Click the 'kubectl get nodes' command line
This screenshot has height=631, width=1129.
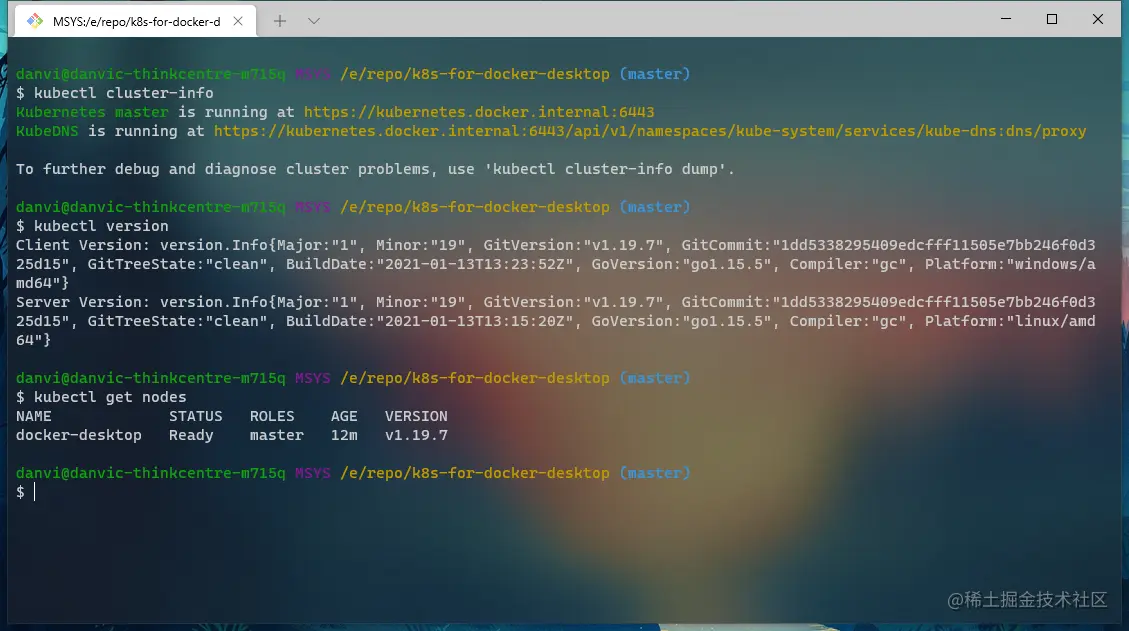102,397
